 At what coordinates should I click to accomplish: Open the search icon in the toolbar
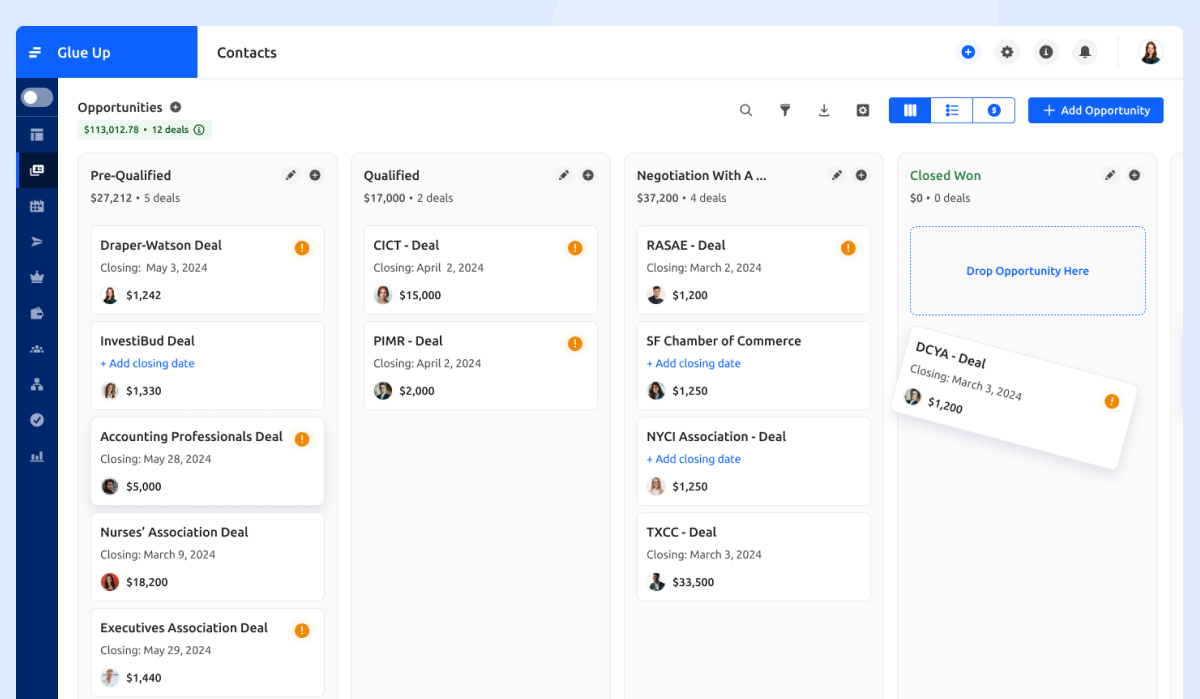[x=746, y=110]
